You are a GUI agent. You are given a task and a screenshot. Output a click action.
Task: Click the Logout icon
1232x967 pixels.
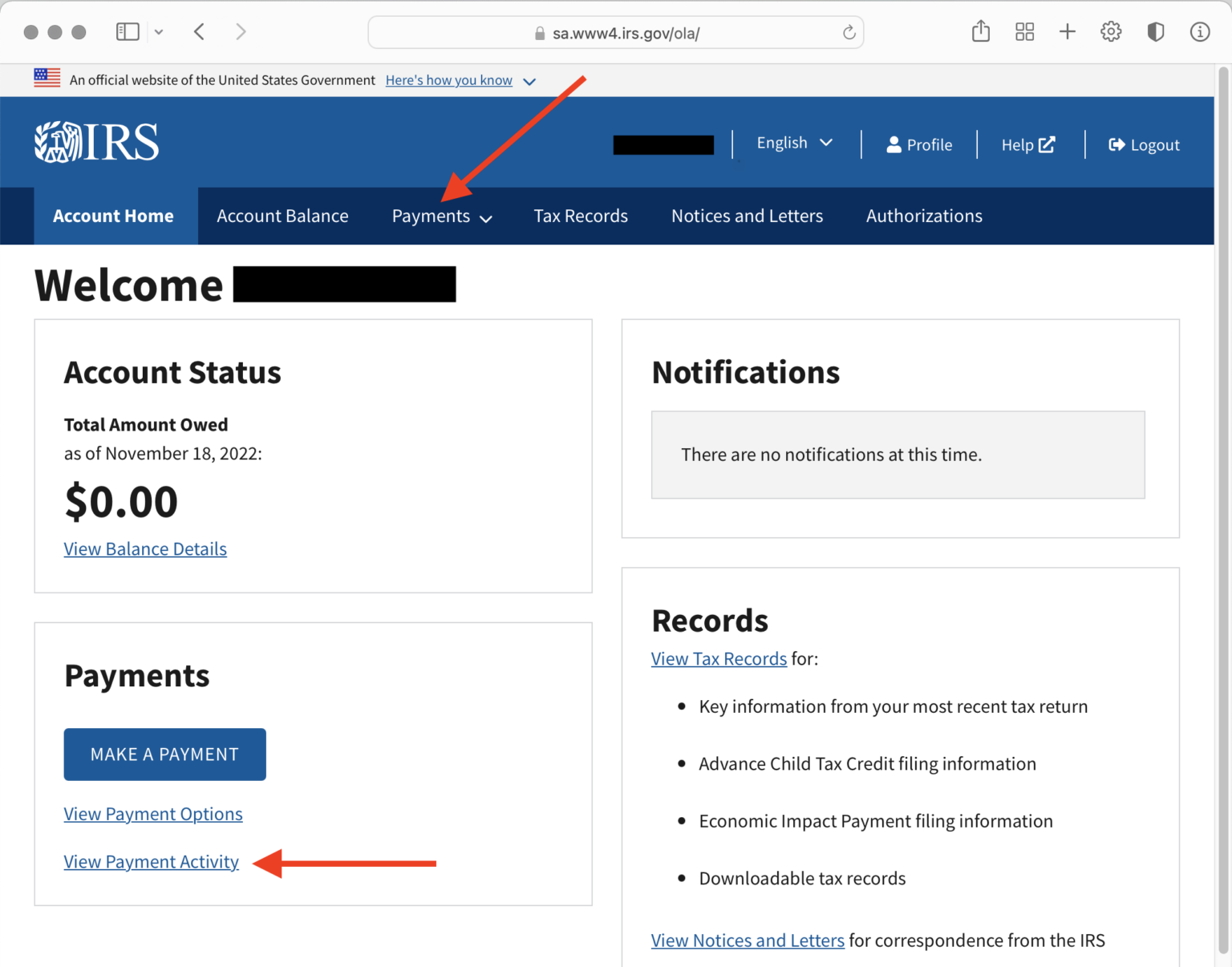tap(1116, 144)
